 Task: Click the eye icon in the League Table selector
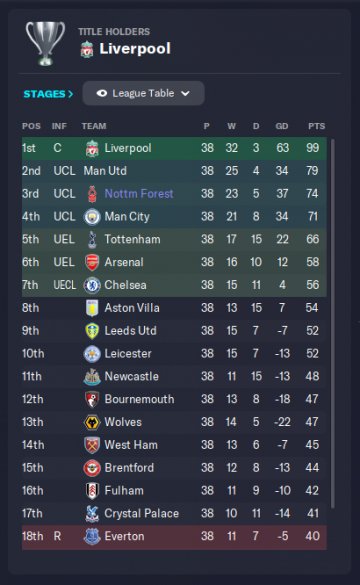[x=101, y=93]
